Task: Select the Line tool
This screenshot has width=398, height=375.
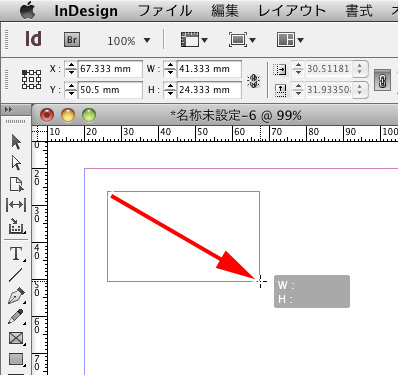Action: pos(16,275)
